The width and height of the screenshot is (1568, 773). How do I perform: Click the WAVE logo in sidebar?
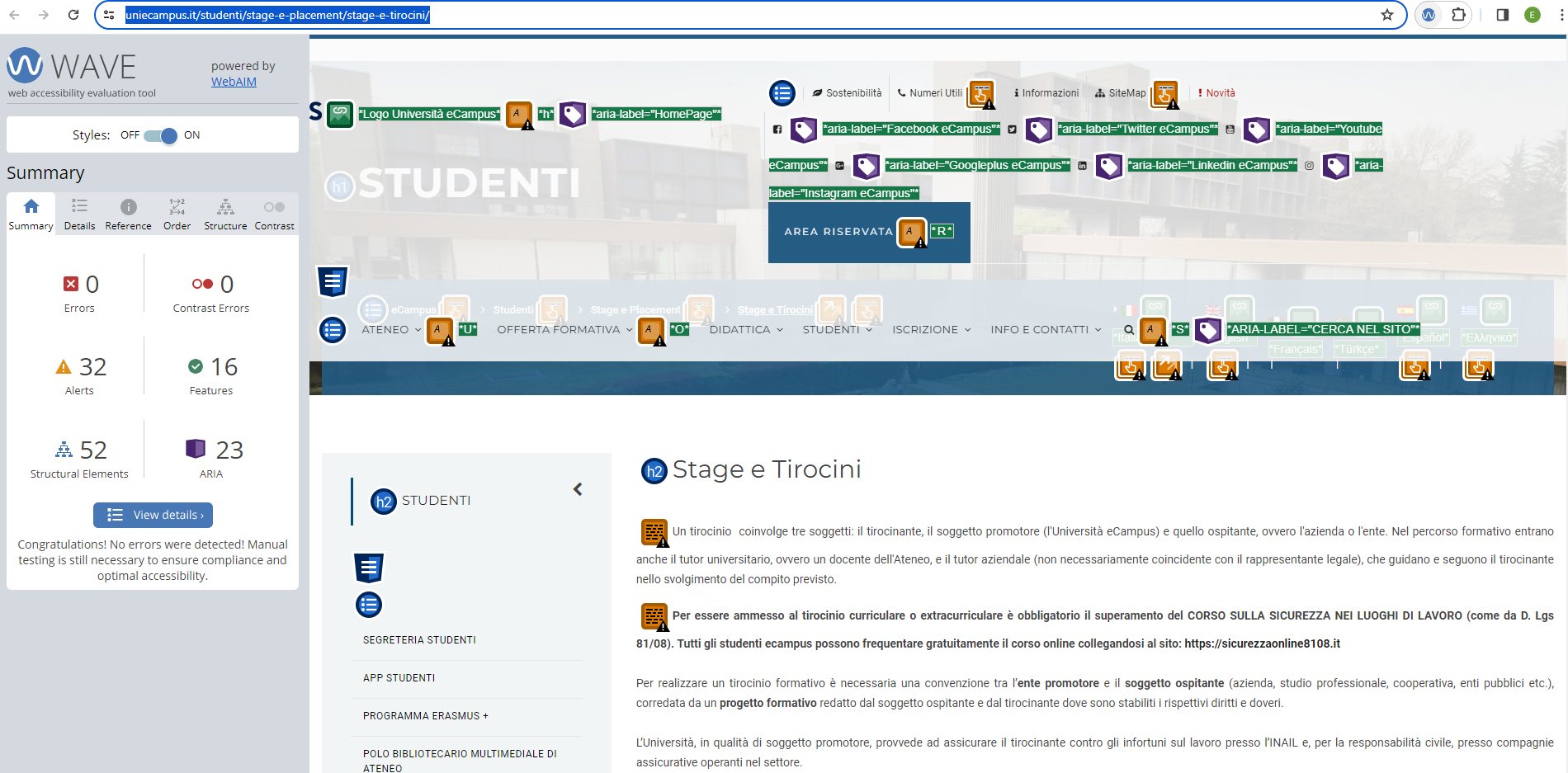coord(72,67)
